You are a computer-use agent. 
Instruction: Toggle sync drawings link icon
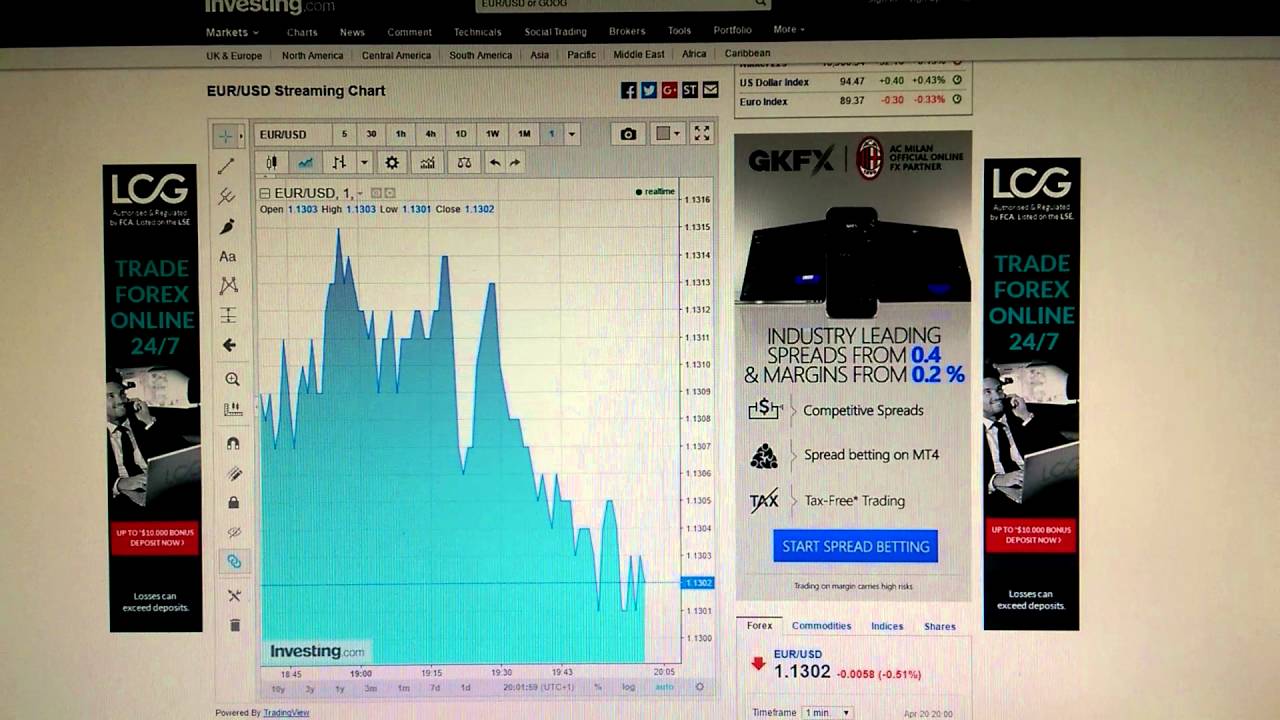coord(234,562)
